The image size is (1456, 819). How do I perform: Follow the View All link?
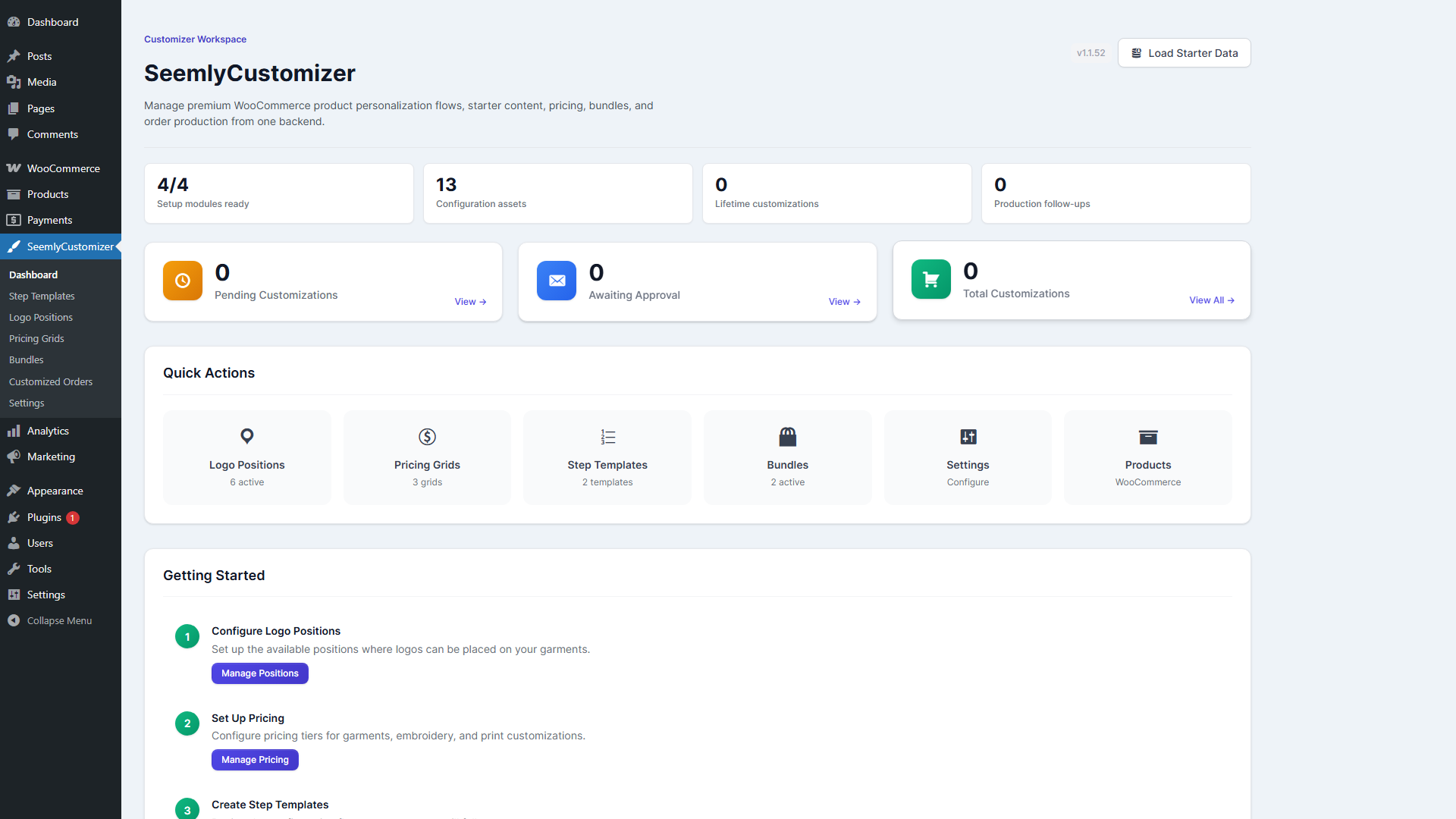tap(1212, 300)
